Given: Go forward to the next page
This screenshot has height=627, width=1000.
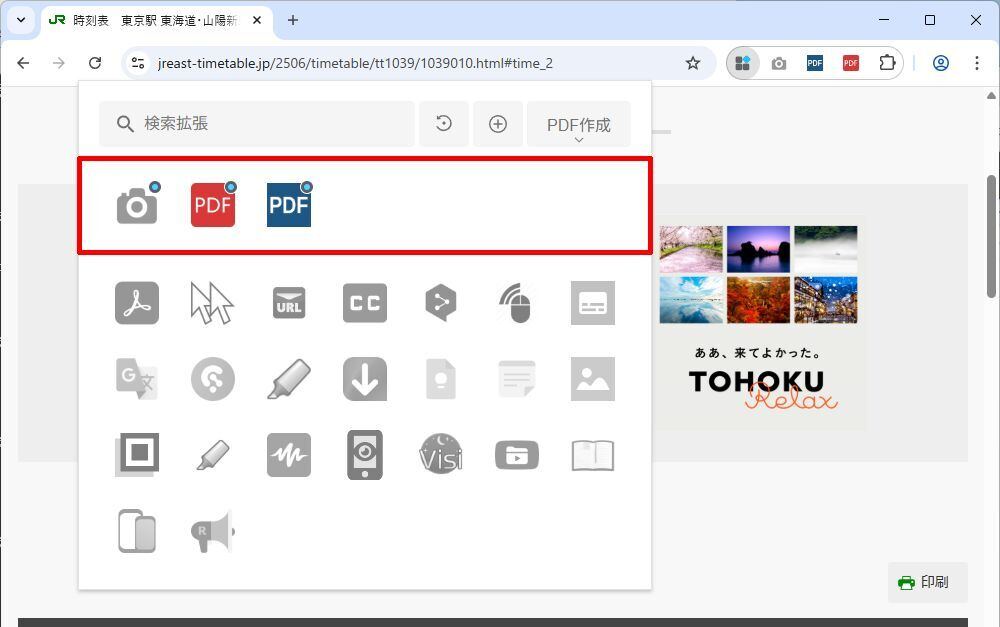Looking at the screenshot, I should coord(59,63).
